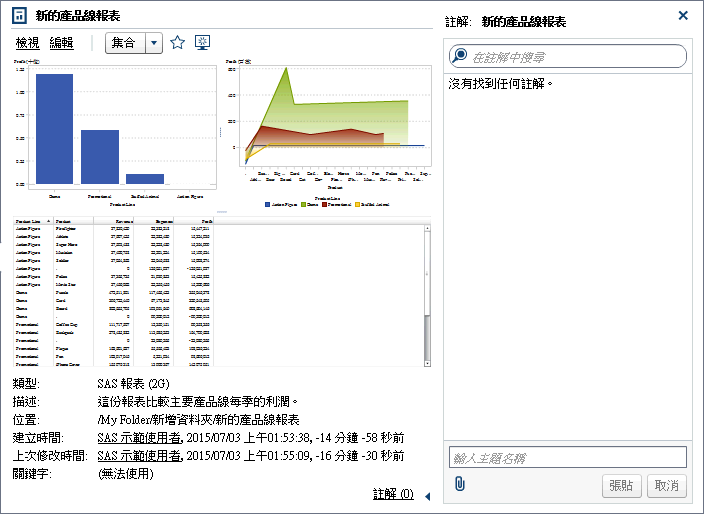704x514 pixels.
Task: Click the 檢視 link
Action: (x=28, y=43)
